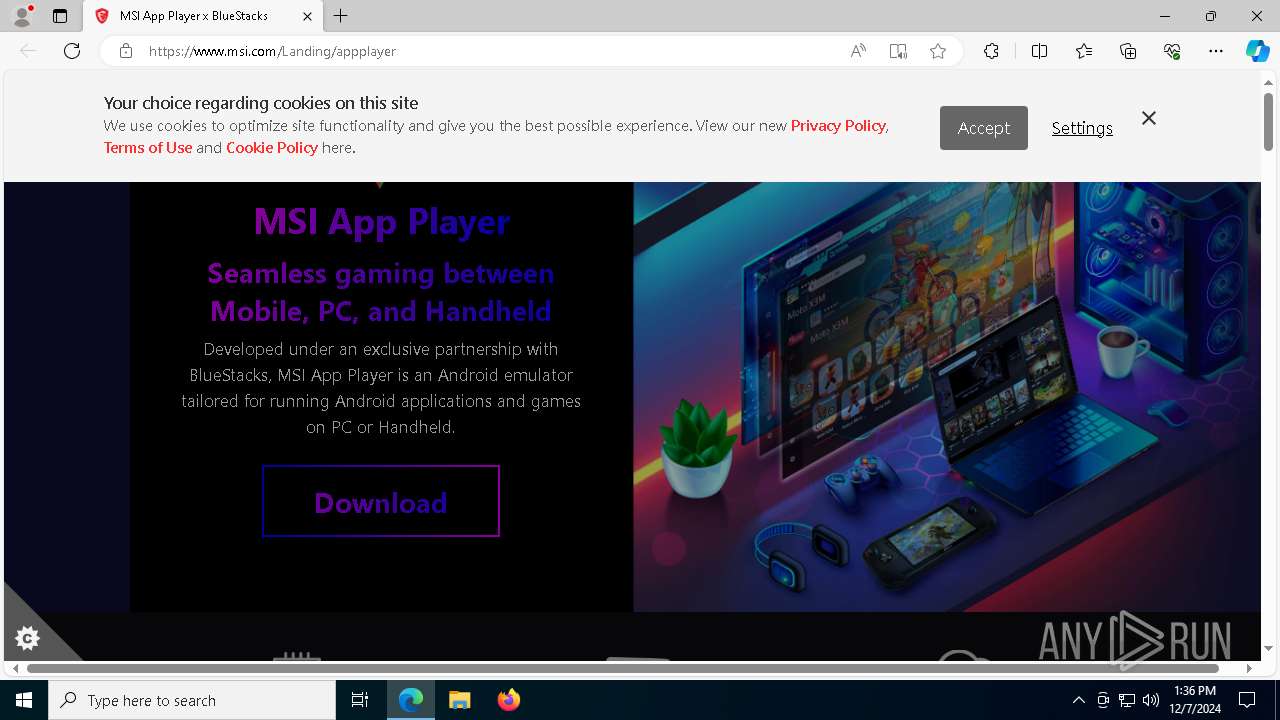The width and height of the screenshot is (1280, 720).
Task: Click the MSI App Player heading
Action: [381, 221]
